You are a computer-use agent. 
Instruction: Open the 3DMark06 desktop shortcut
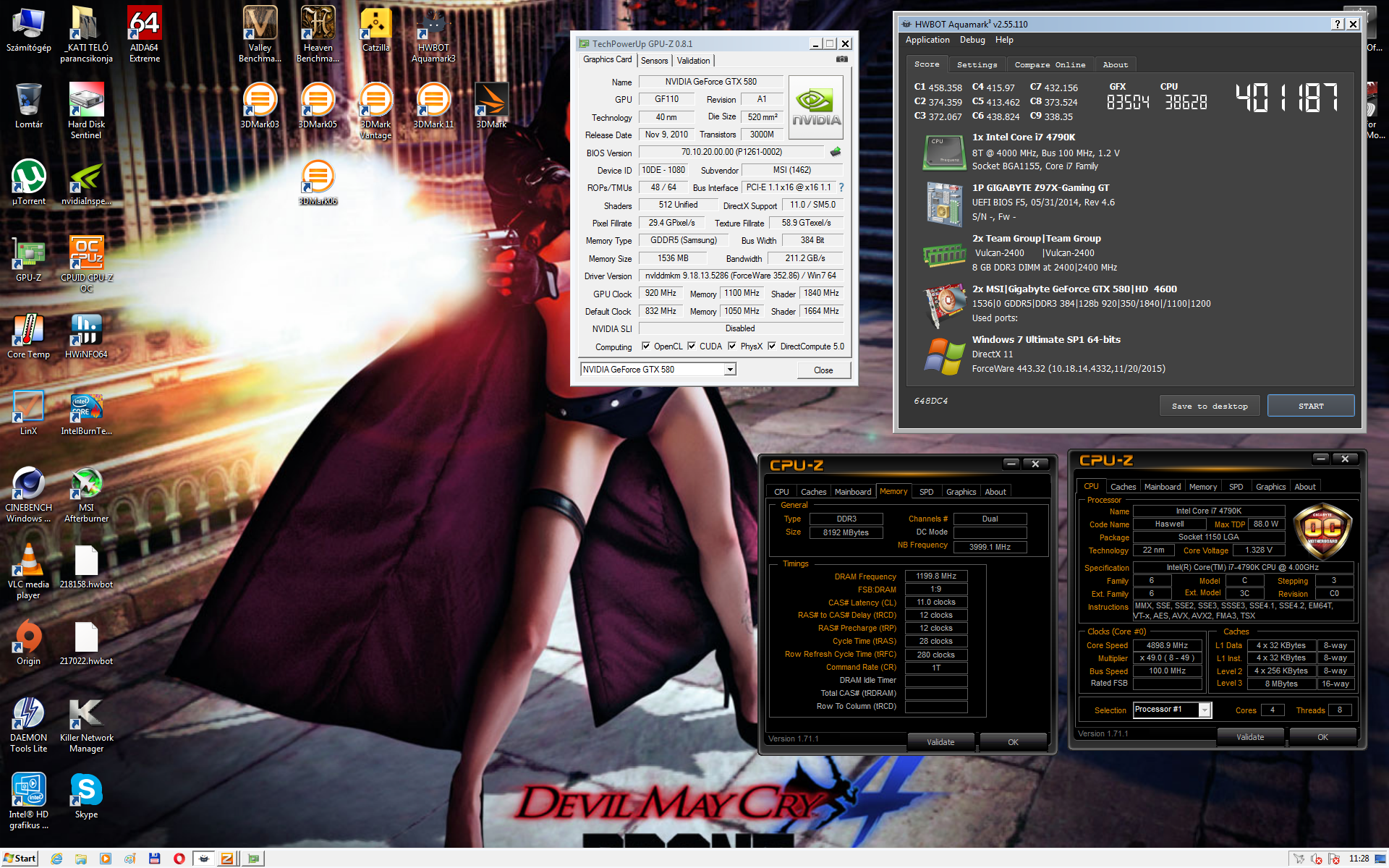(318, 182)
